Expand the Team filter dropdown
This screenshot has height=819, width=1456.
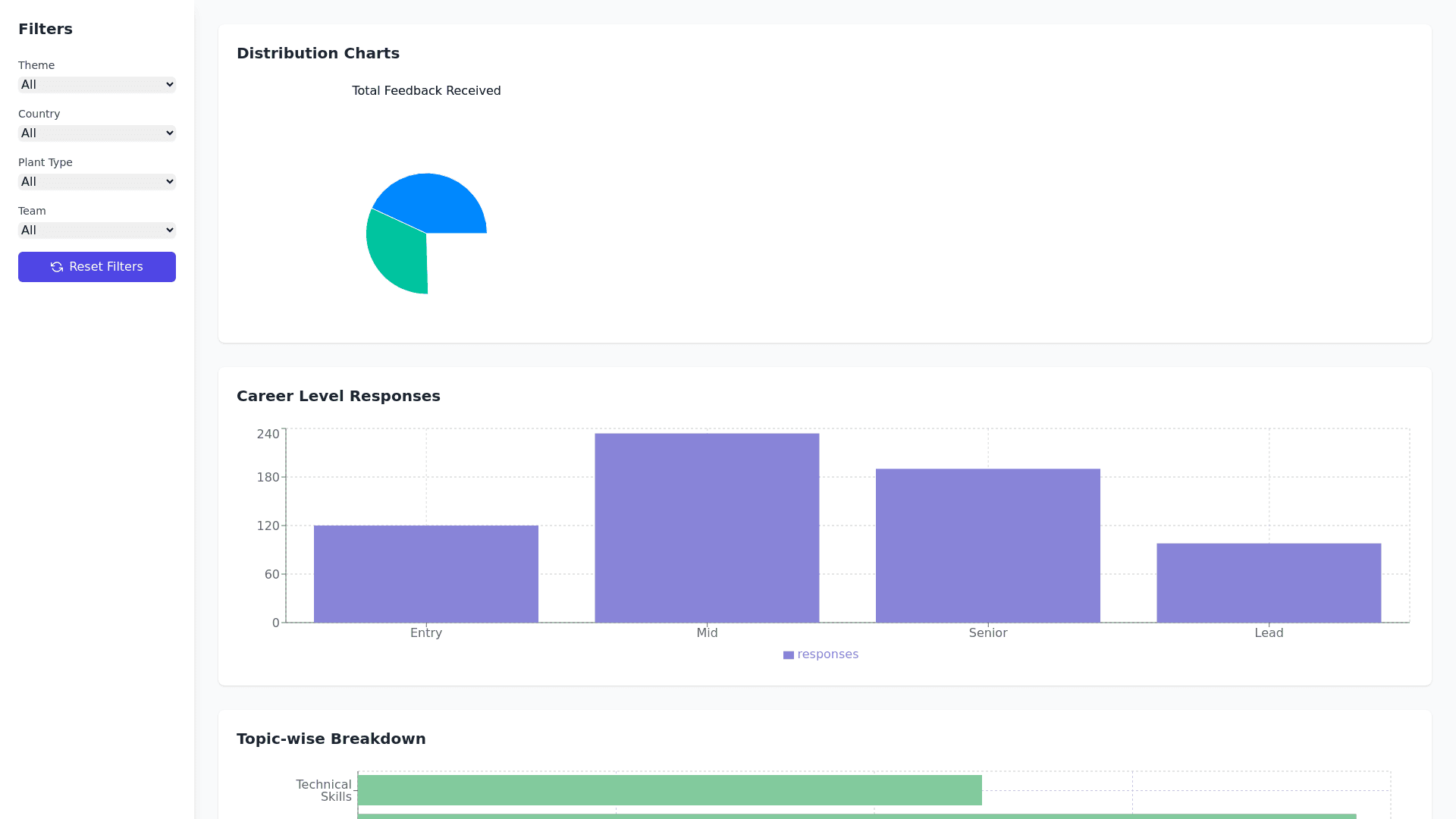click(x=97, y=231)
